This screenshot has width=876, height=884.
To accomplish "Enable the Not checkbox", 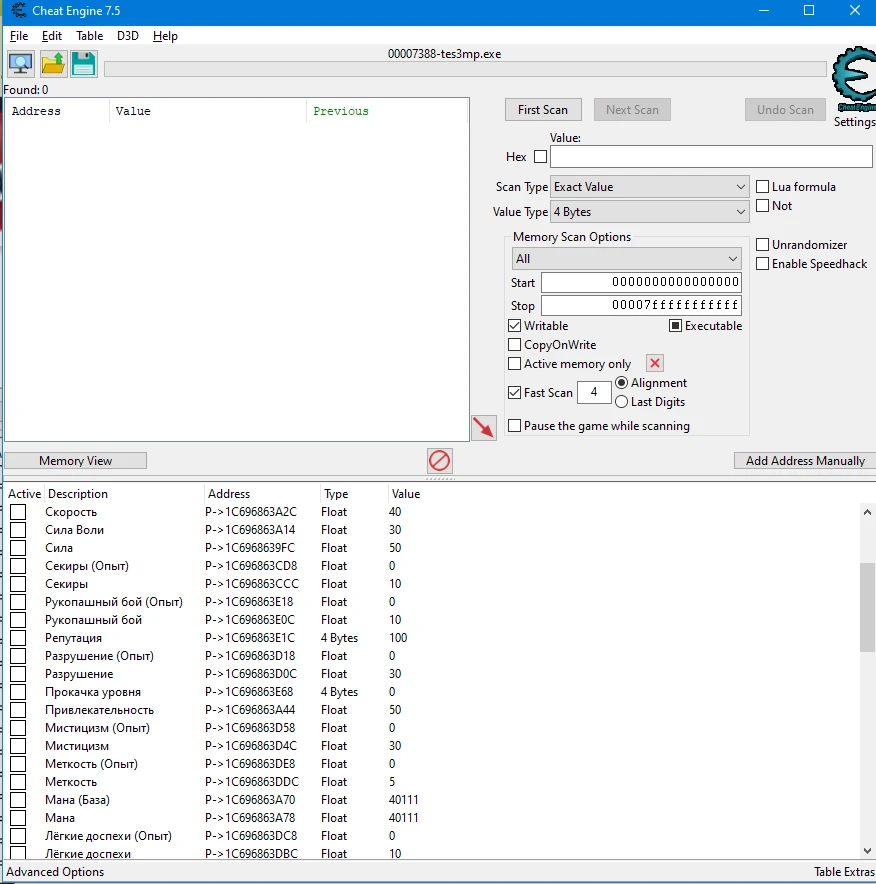I will 762,205.
